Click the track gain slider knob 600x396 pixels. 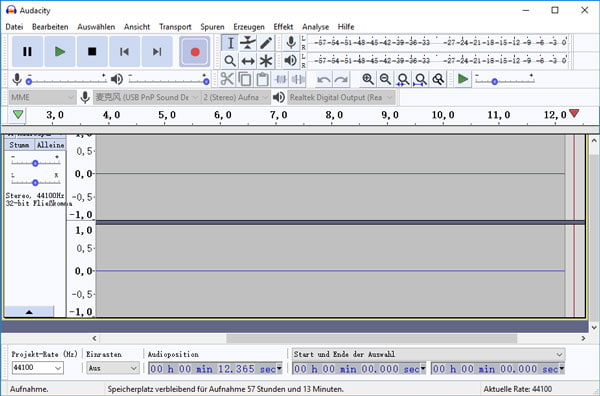(x=35, y=163)
